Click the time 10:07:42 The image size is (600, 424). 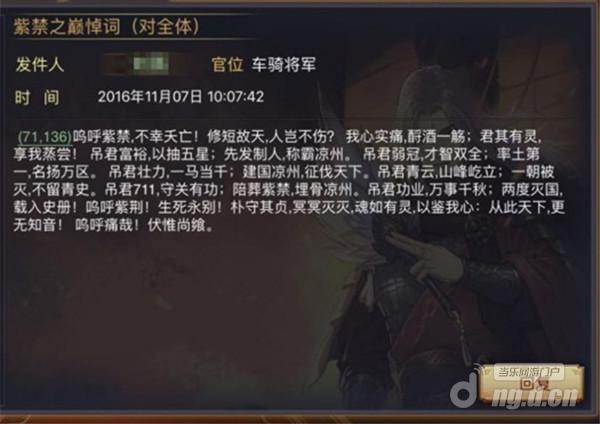236,96
